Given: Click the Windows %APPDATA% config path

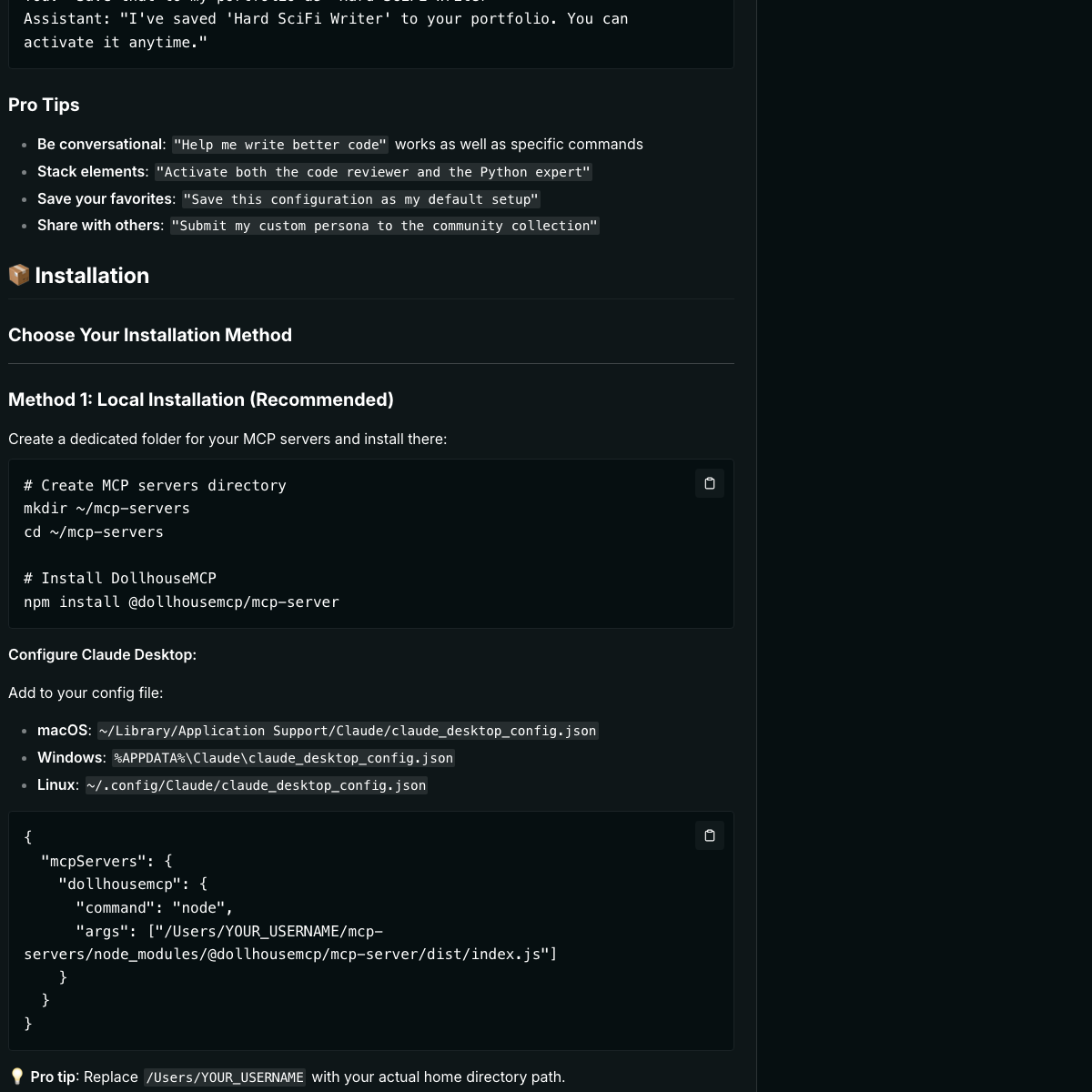Looking at the screenshot, I should (x=283, y=758).
